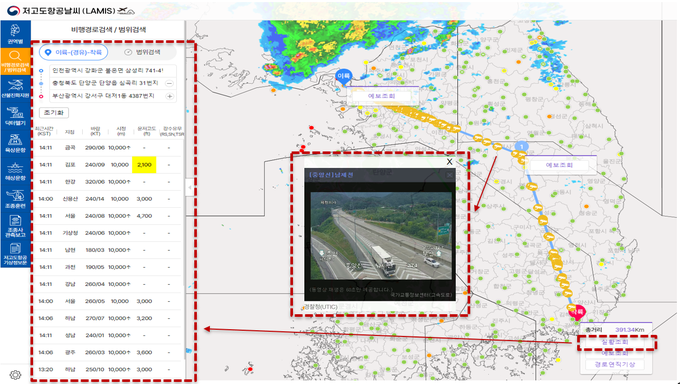680x384 pixels.
Task: Open the 권역별 regional weather sidebar icon
Action: [x=15, y=34]
